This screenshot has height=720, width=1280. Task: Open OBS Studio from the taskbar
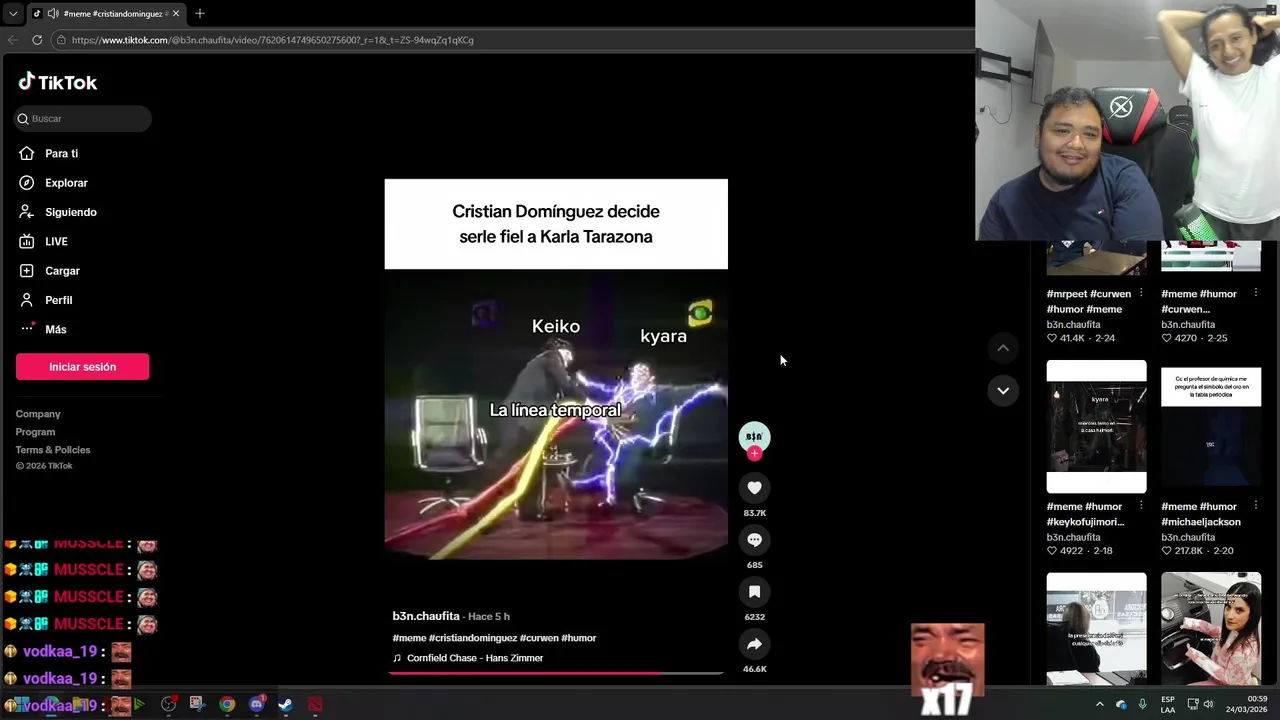coord(168,704)
